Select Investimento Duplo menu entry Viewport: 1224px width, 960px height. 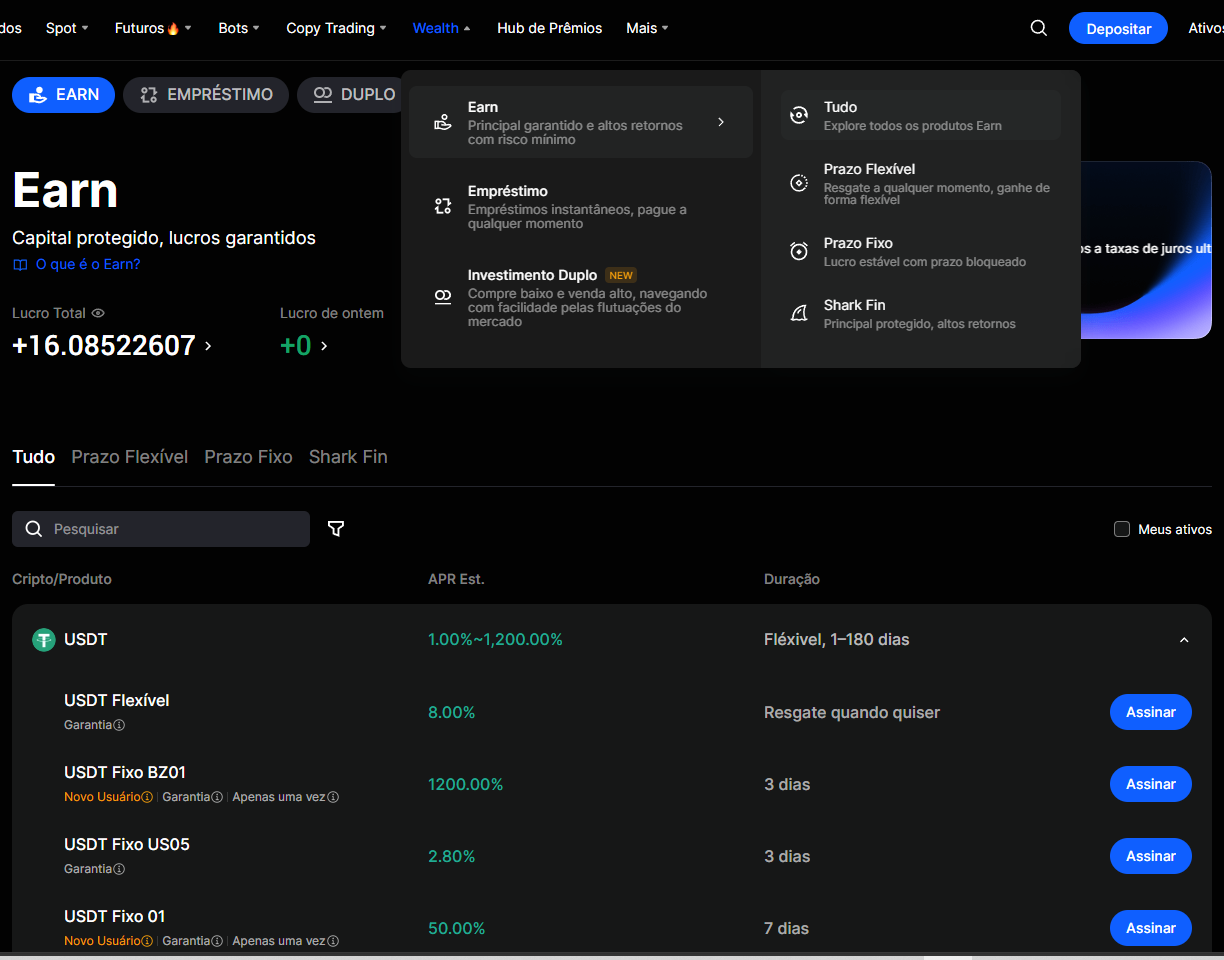click(x=581, y=297)
